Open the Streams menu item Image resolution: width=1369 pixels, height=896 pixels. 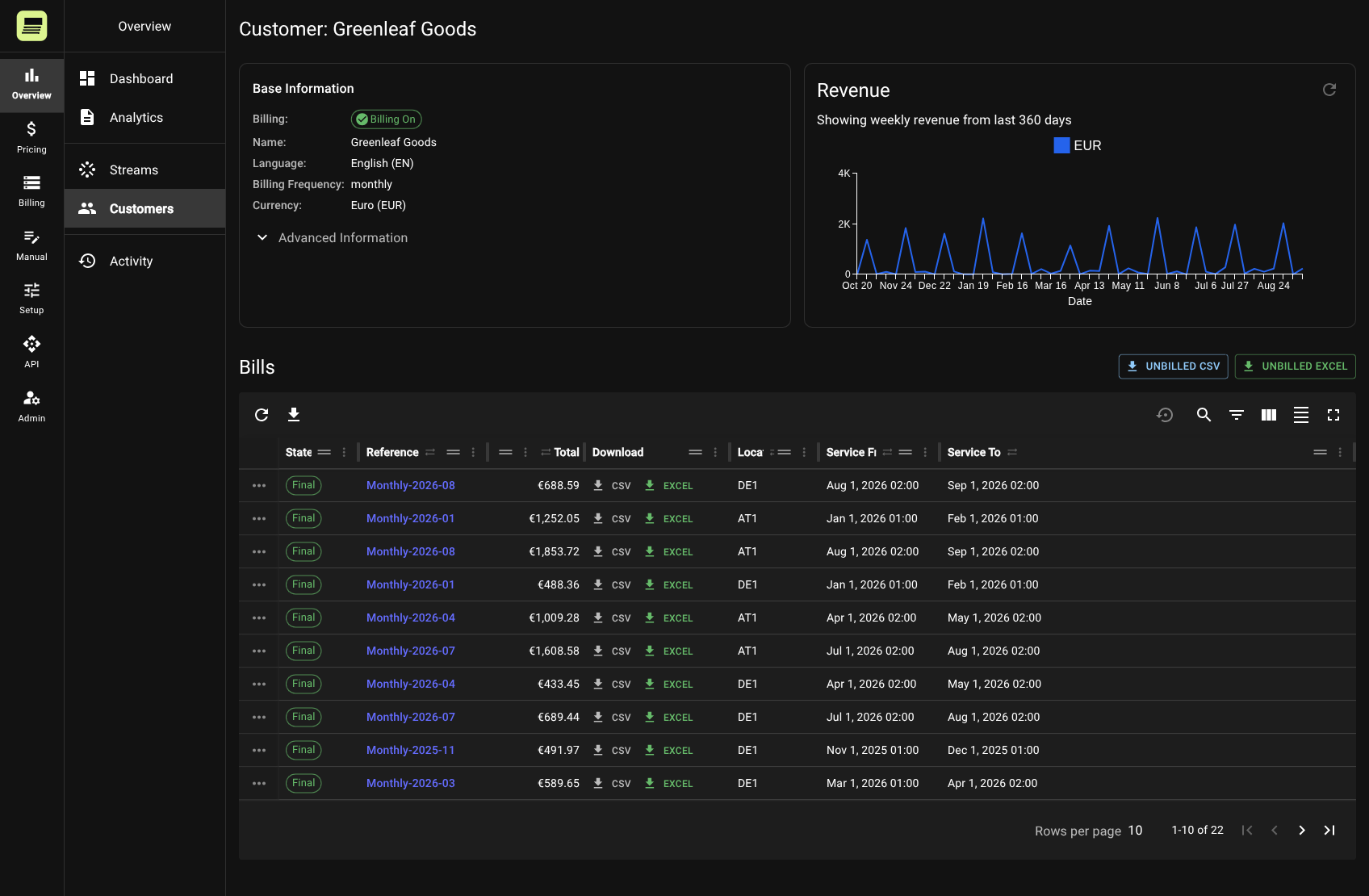(144, 170)
